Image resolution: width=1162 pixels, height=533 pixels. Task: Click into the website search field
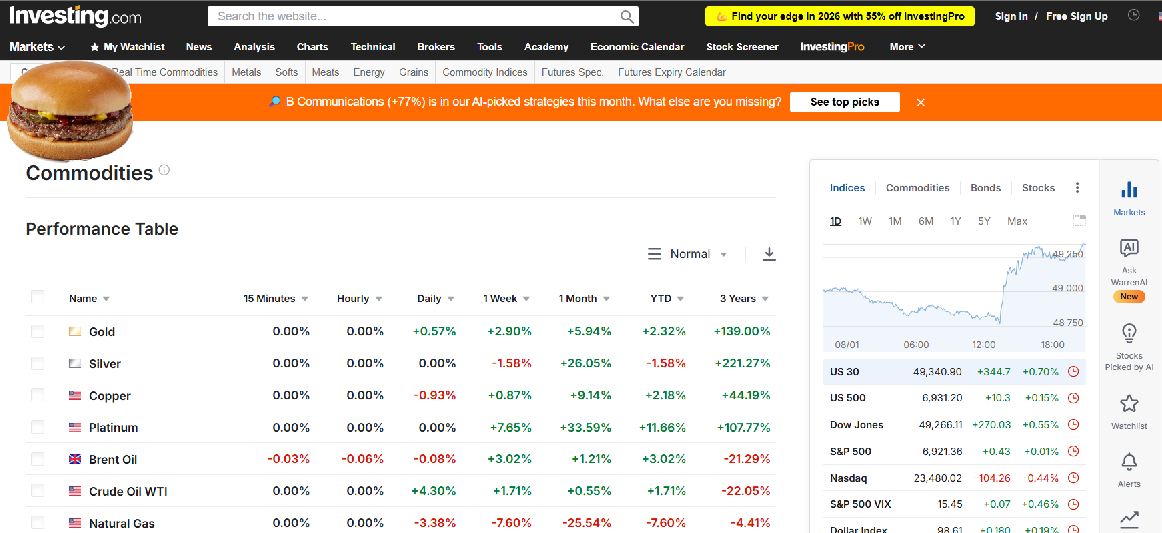415,16
